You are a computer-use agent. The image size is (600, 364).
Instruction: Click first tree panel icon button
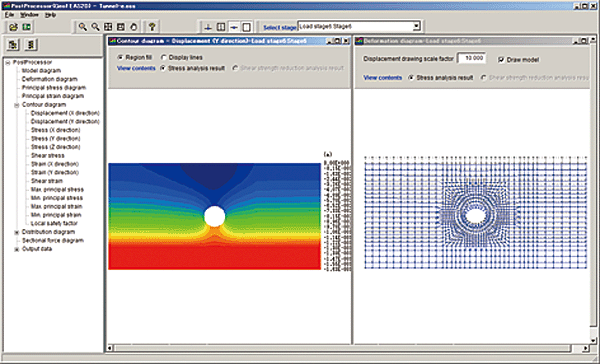point(13,45)
